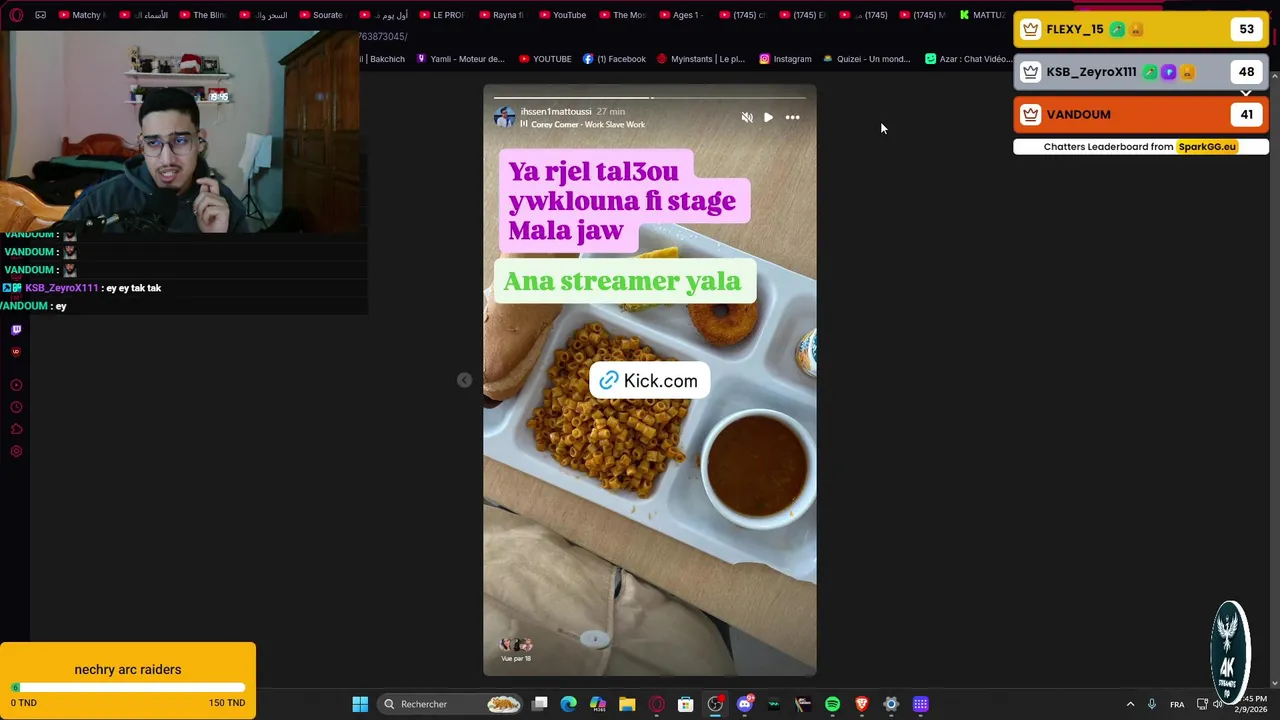Open History from the sidebar clock icon
The image size is (1280, 720).
[16, 407]
